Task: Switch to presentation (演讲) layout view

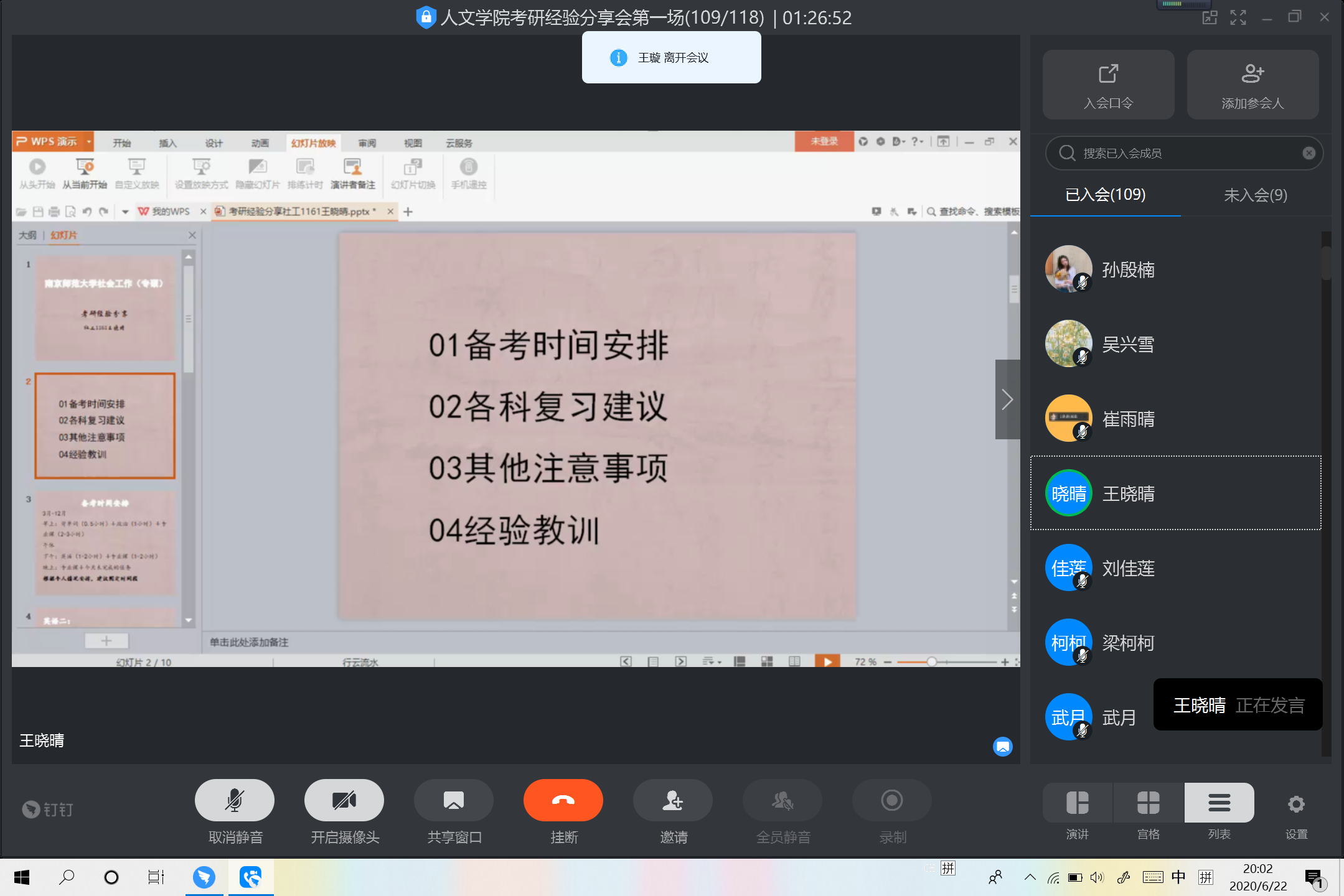Action: coord(1077,803)
